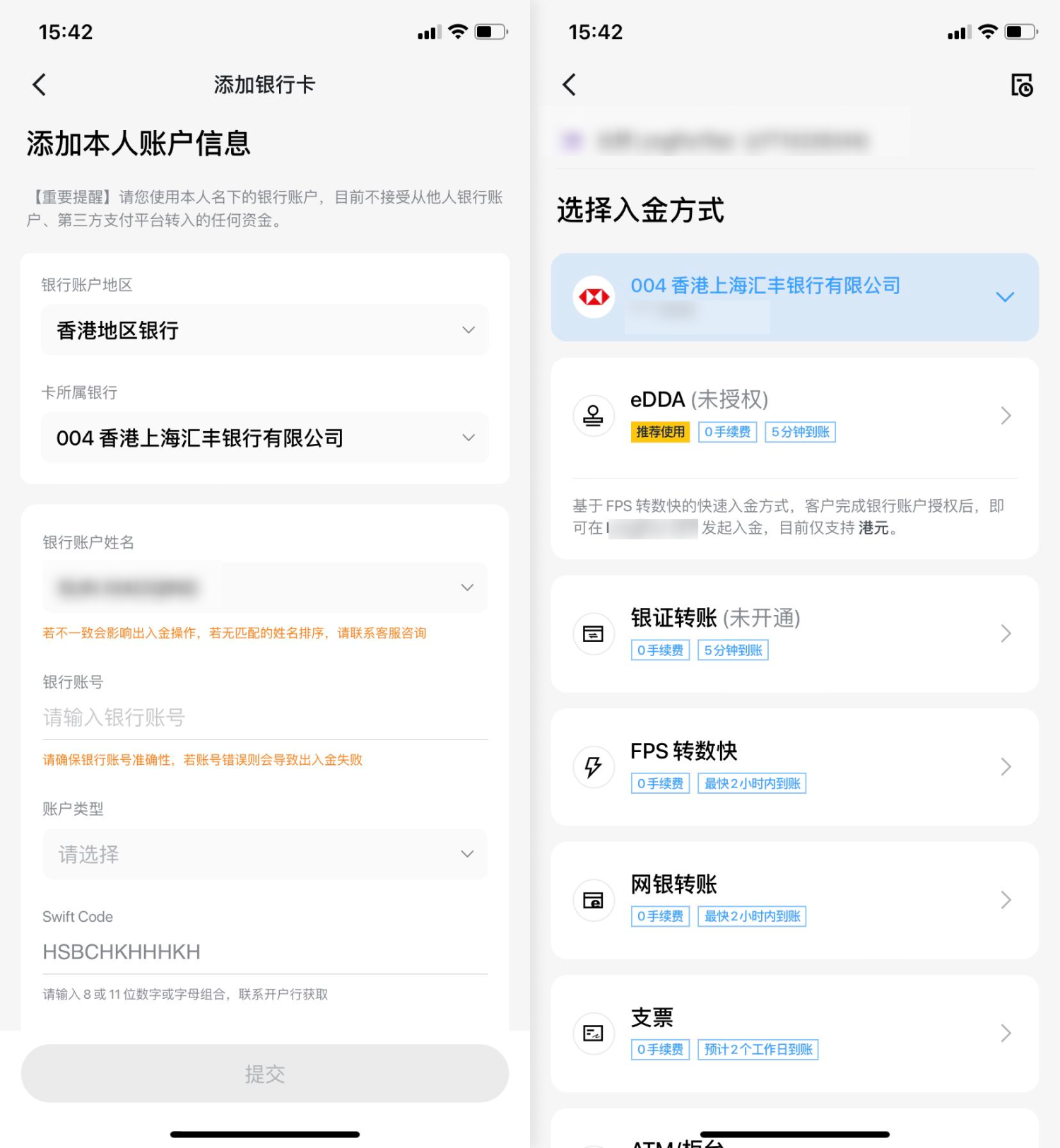Tap the eDDA stamp icon
Viewport: 1060px width, 1148px height.
[594, 416]
